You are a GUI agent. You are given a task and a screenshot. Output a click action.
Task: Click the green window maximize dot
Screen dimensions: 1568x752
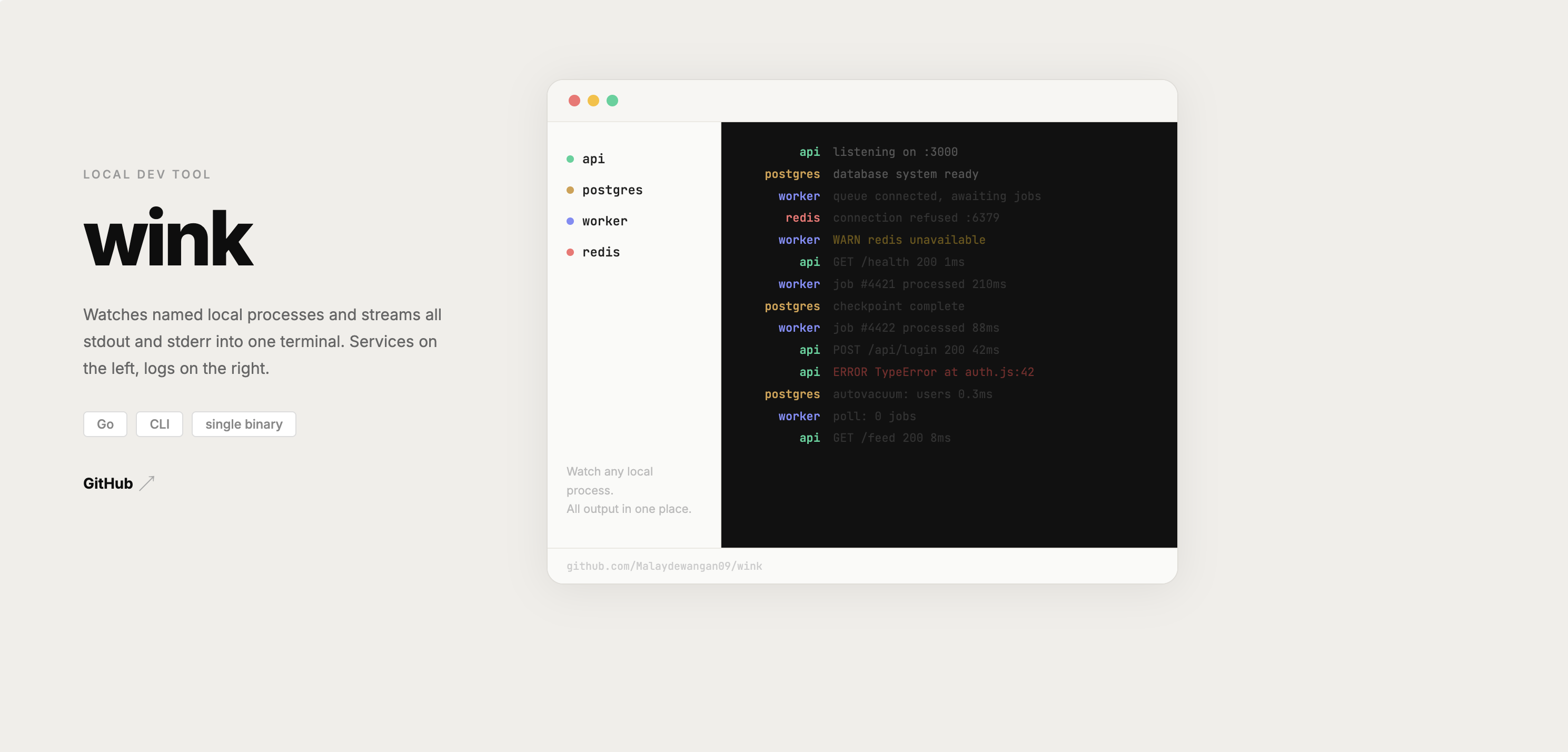pos(612,101)
